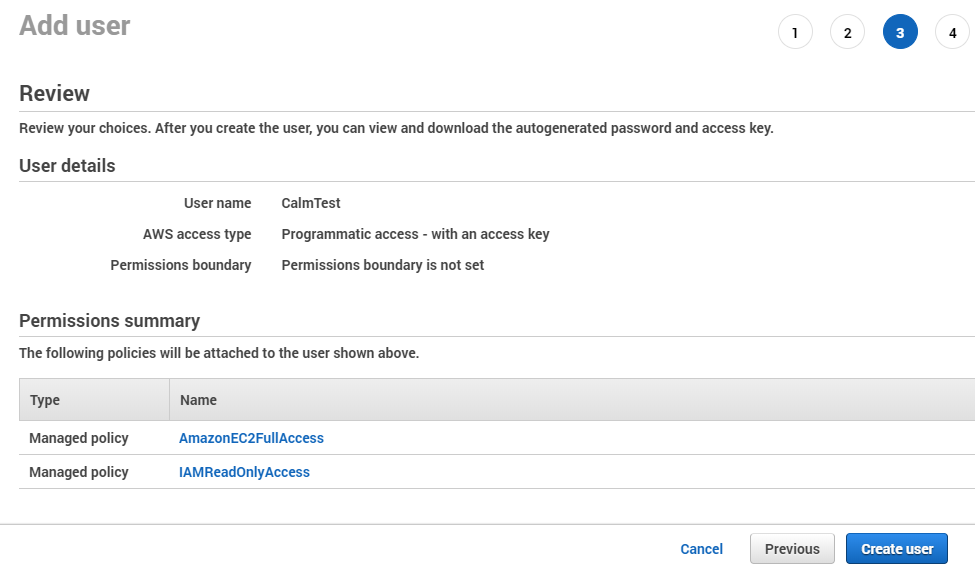Select Managed policy cell for IAMReadOnlyAccess row
975x569 pixels.
tap(79, 472)
